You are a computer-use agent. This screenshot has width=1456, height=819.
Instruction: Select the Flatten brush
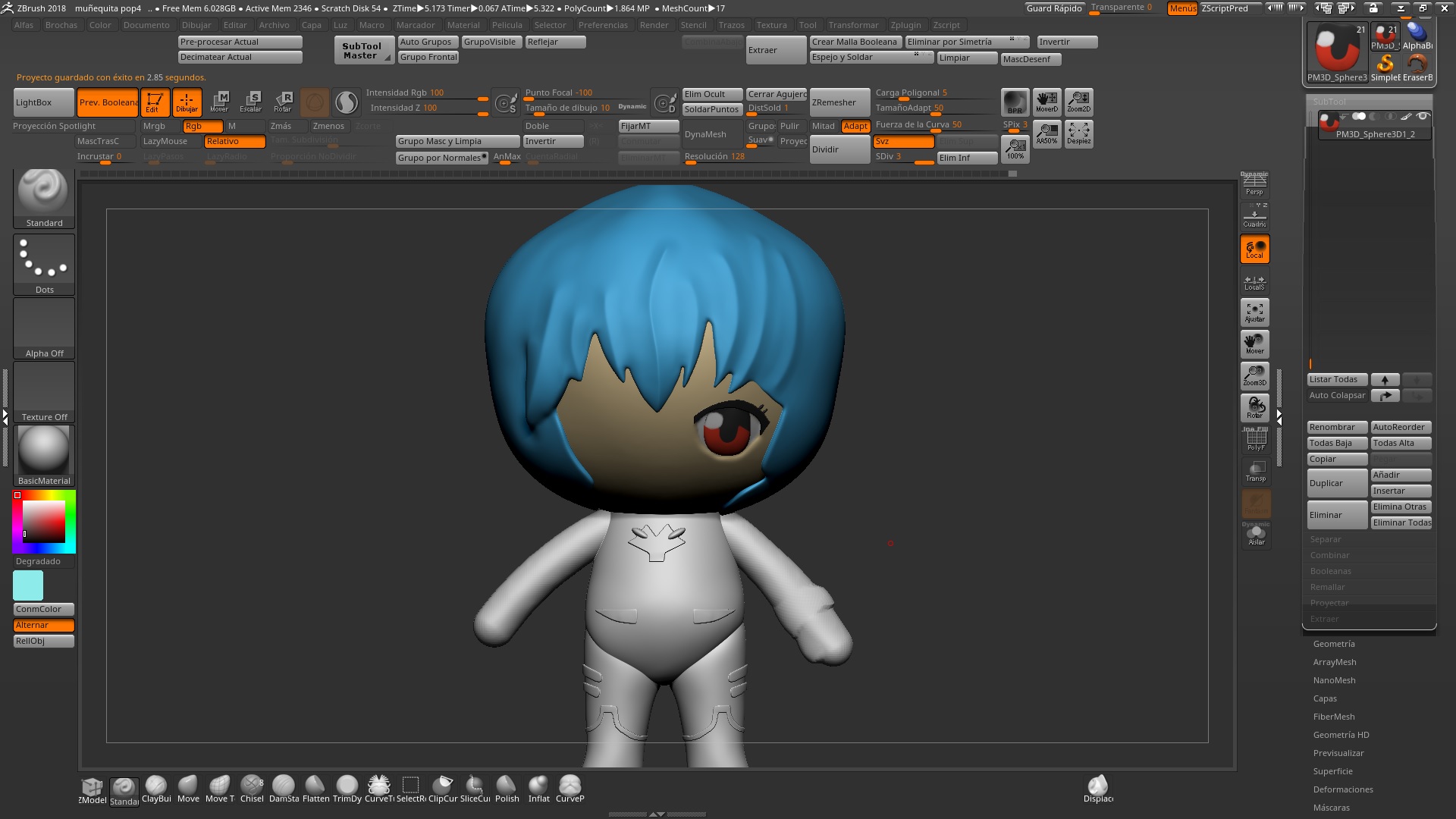point(315,789)
